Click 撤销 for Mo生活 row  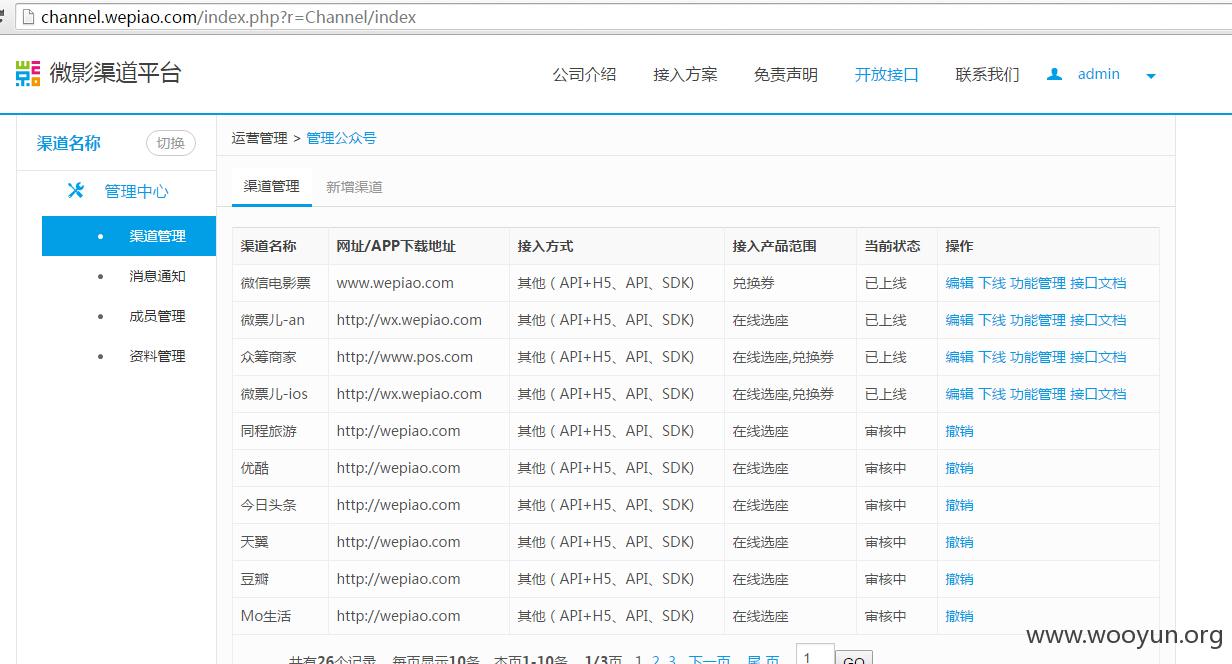960,616
